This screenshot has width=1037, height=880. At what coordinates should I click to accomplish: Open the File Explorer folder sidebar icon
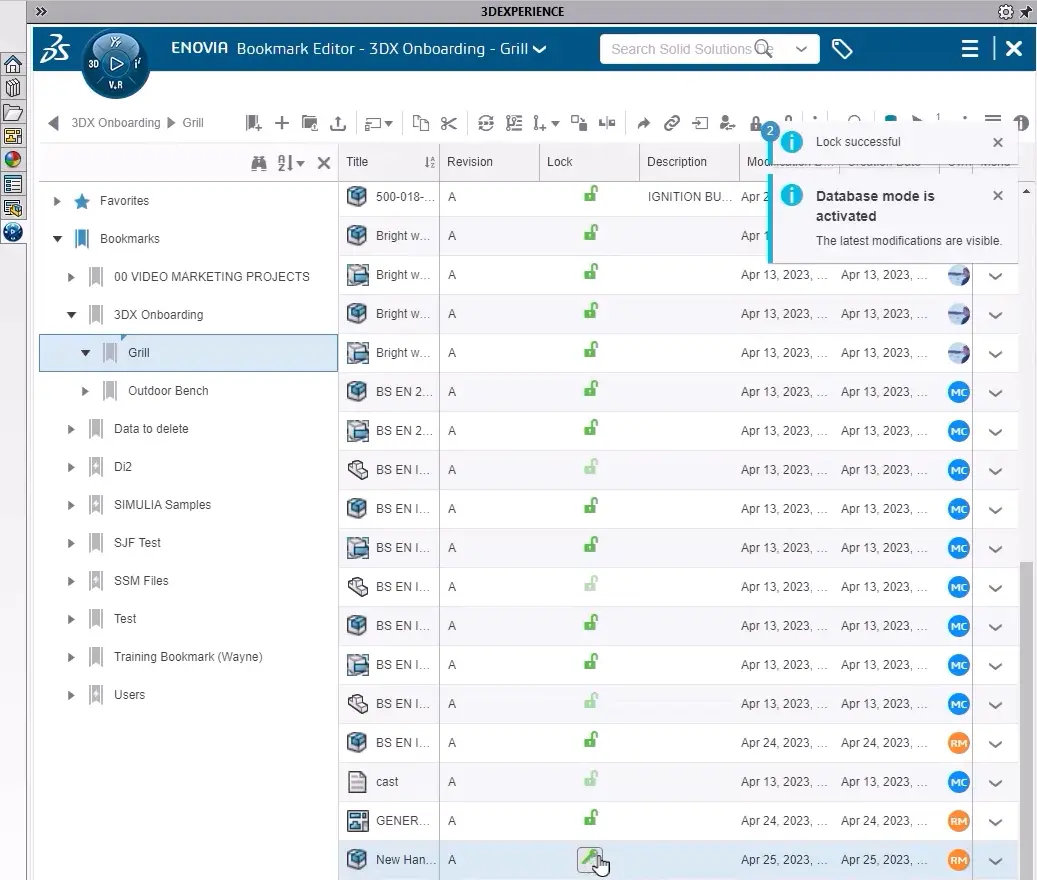(13, 112)
